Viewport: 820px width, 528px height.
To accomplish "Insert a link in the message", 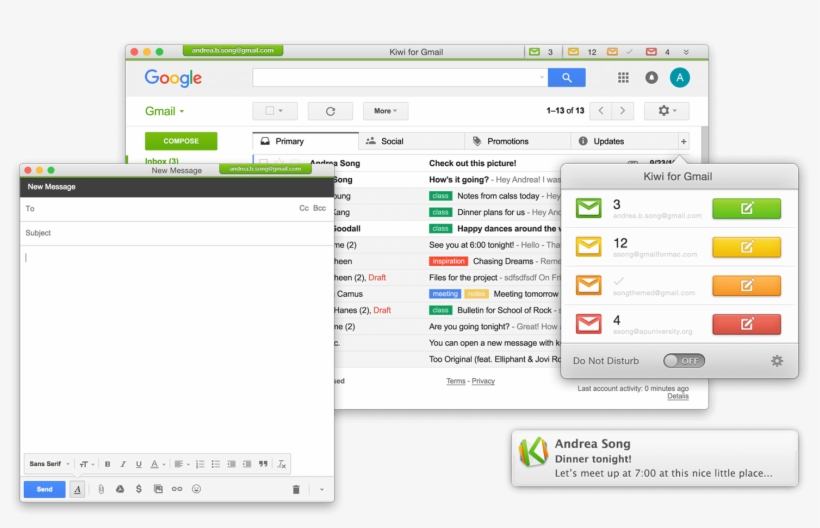I will pos(177,489).
